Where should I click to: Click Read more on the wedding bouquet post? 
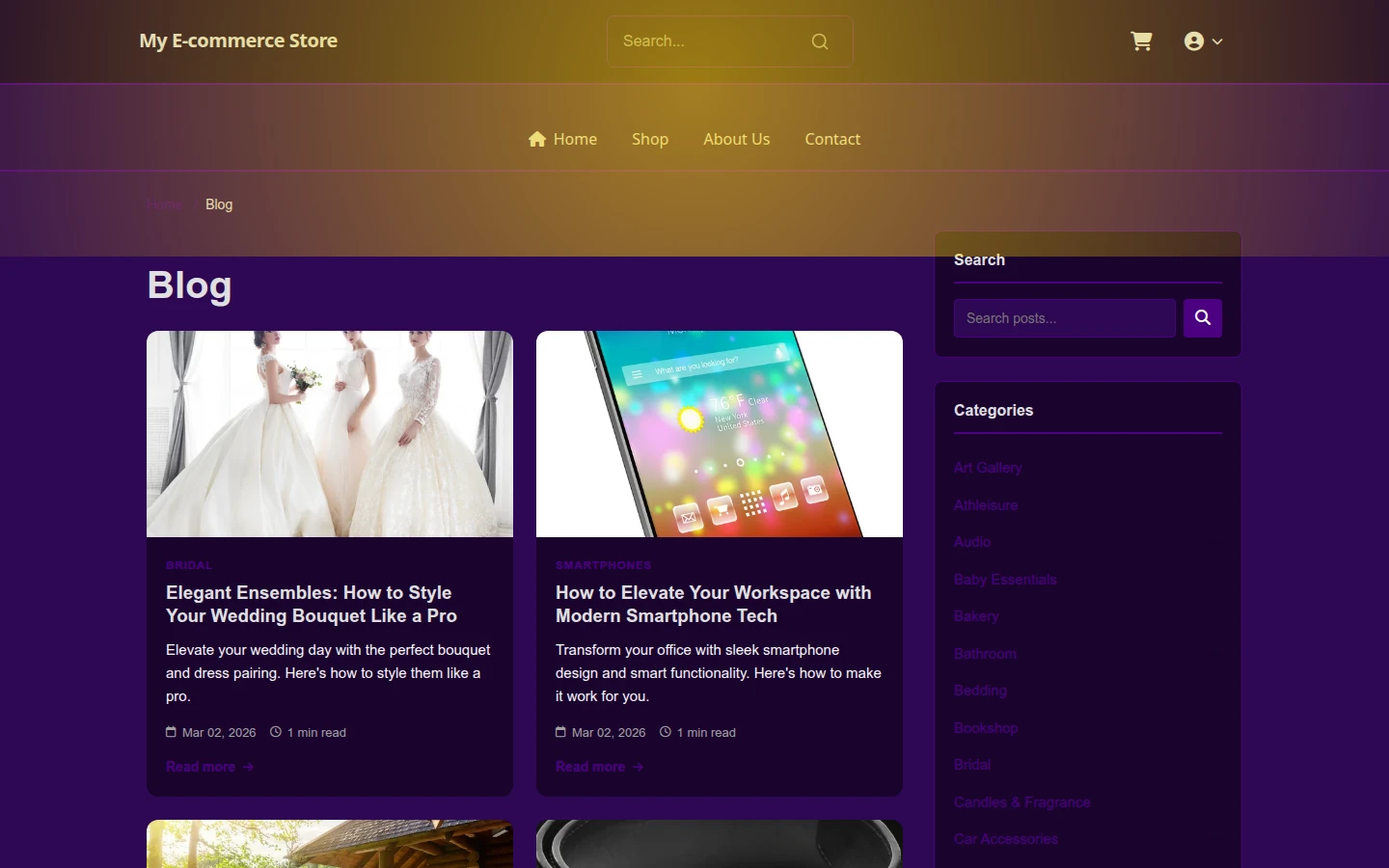click(209, 767)
